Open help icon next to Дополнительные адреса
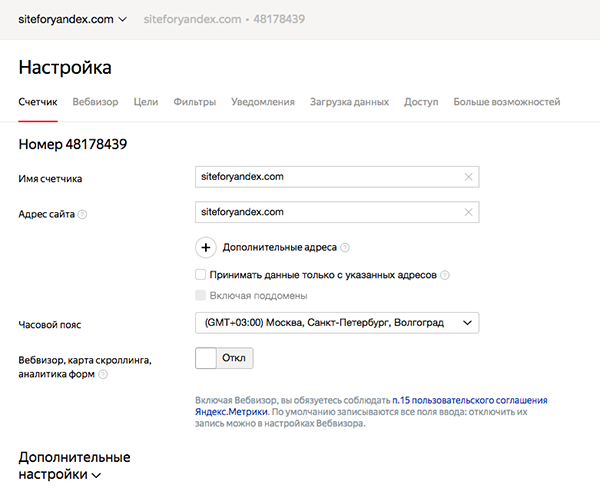600x495 pixels. 345,248
